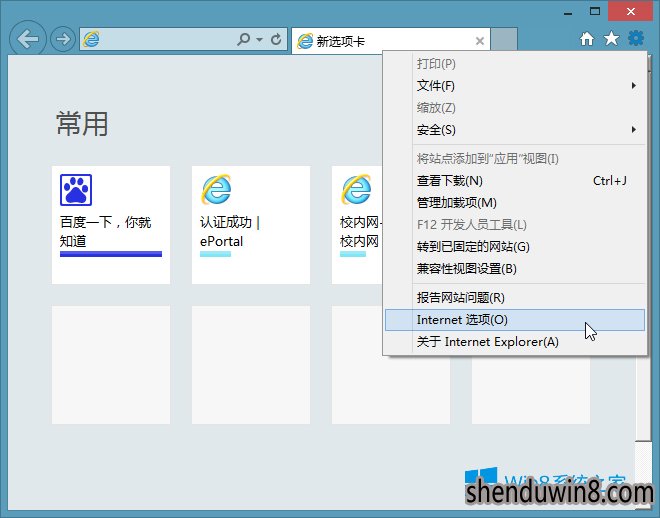Click 将站点添加到"应用"视图(I) entry
The height and width of the screenshot is (518, 660).
point(515,159)
